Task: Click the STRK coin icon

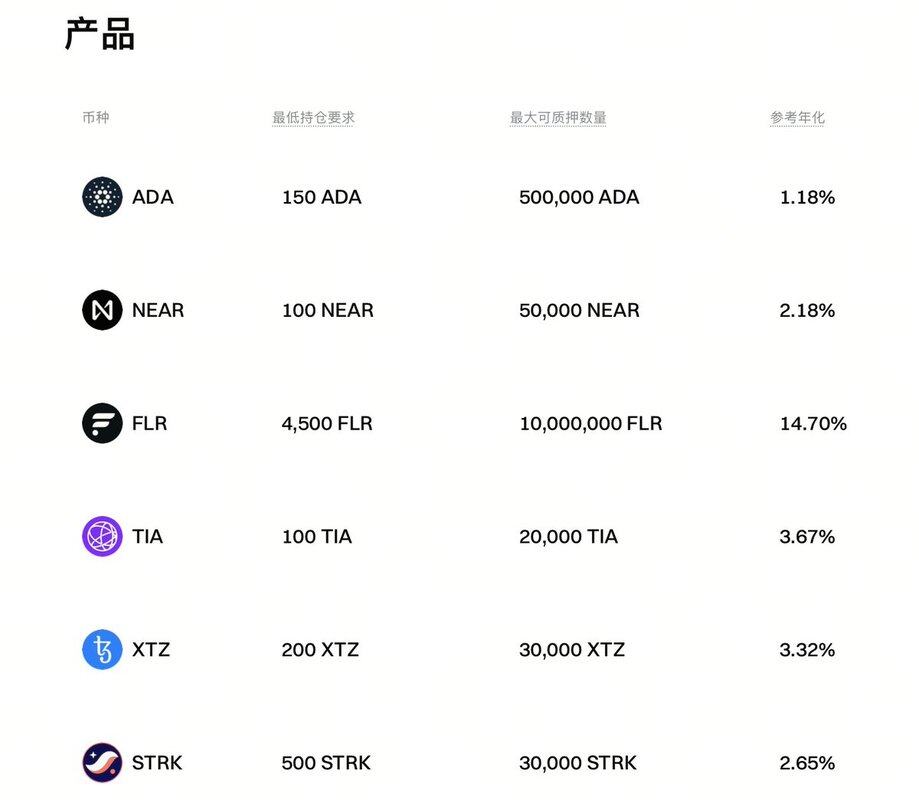Action: [102, 763]
